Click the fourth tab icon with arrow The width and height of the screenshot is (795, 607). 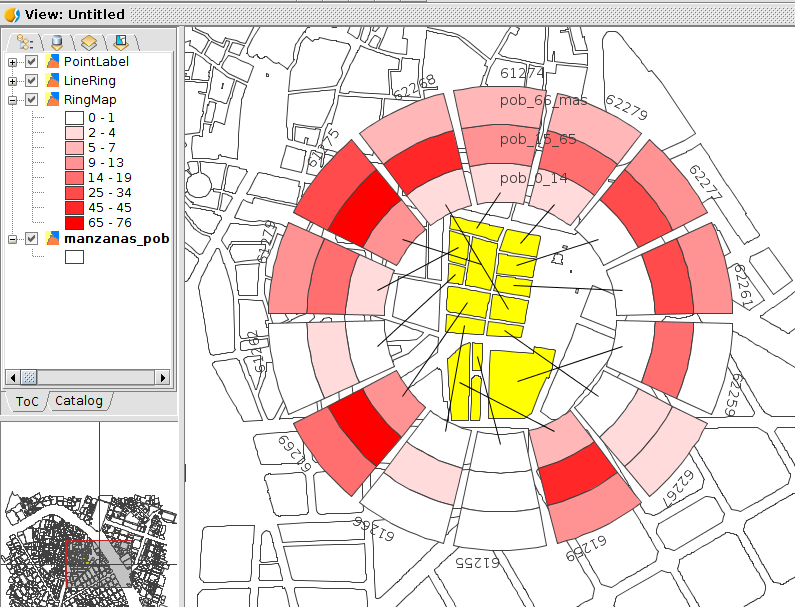[x=121, y=42]
